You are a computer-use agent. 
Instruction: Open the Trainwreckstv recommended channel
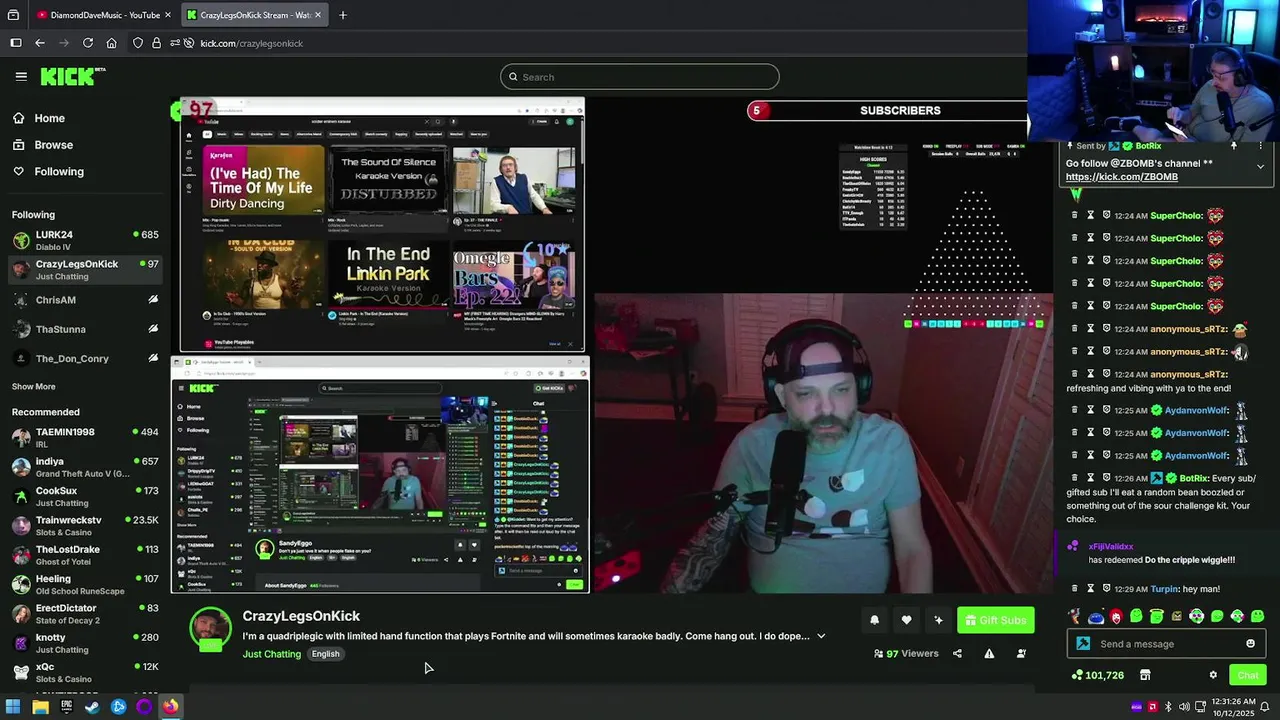point(85,525)
